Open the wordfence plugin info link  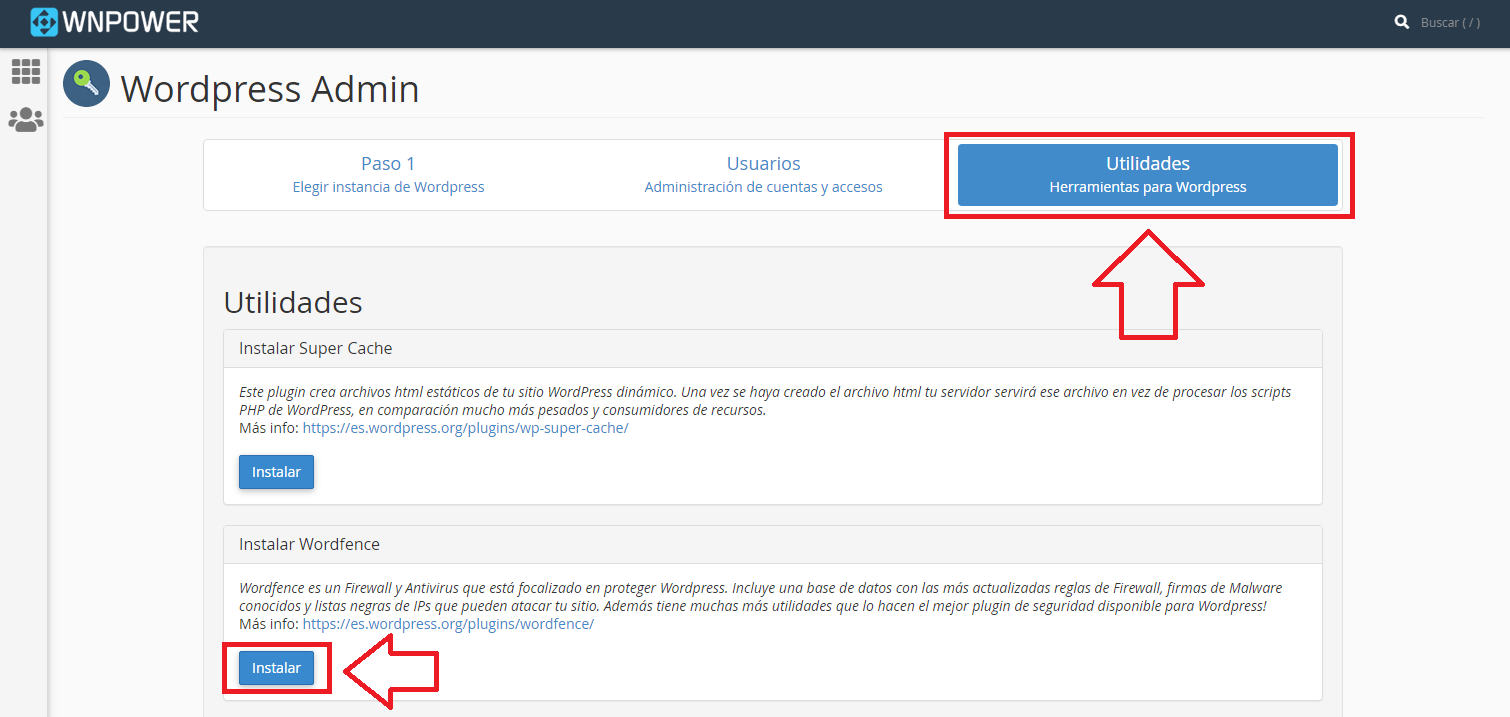pos(448,624)
